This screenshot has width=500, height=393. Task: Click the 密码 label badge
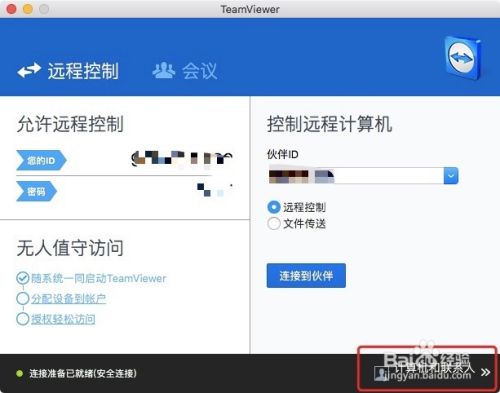click(36, 191)
